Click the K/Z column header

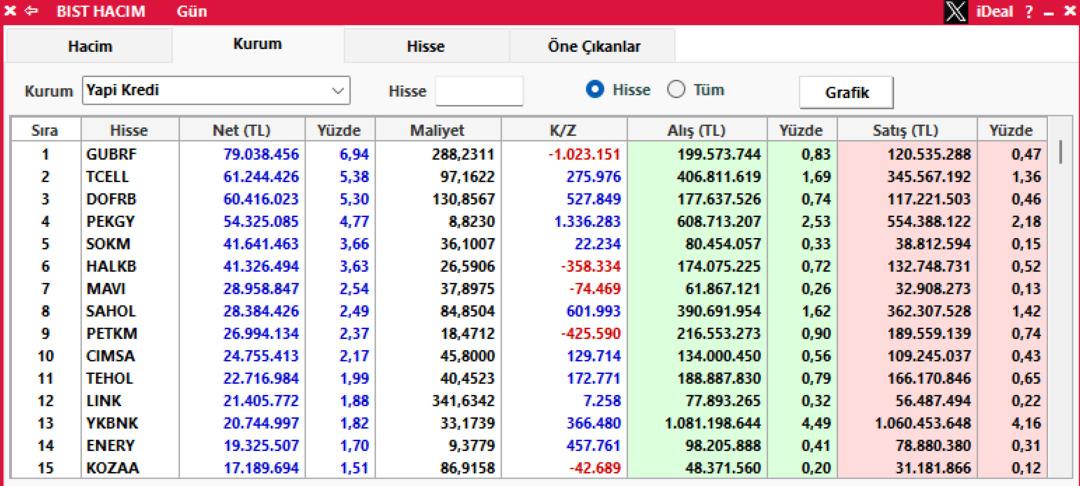(x=563, y=130)
